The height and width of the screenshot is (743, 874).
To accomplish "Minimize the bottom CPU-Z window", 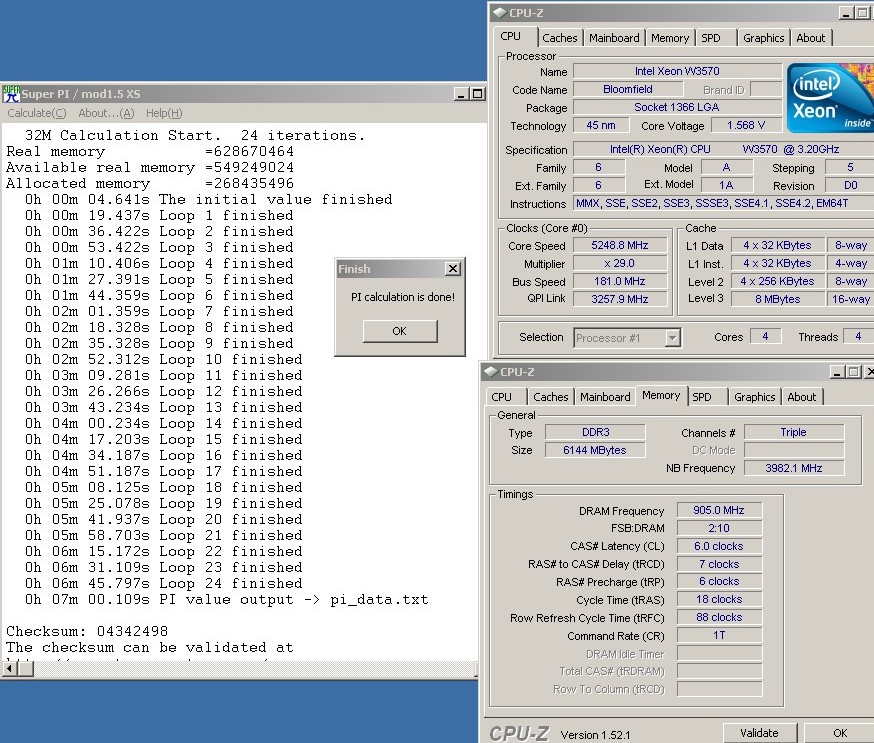I will coord(837,372).
